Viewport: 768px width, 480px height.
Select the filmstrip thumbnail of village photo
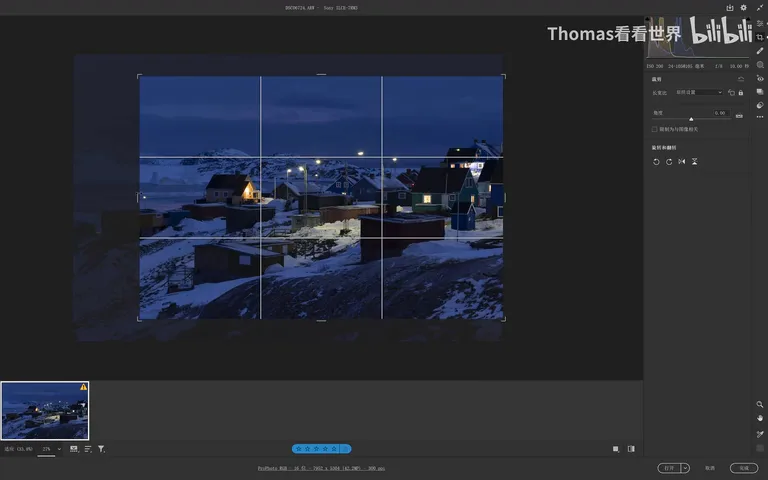point(45,410)
